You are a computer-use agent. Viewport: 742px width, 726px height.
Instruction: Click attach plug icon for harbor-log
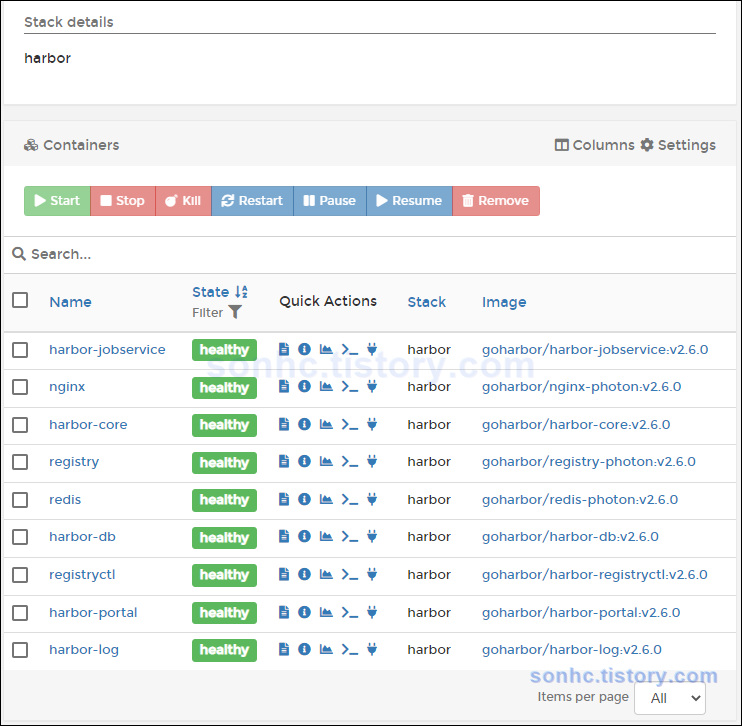coord(372,649)
